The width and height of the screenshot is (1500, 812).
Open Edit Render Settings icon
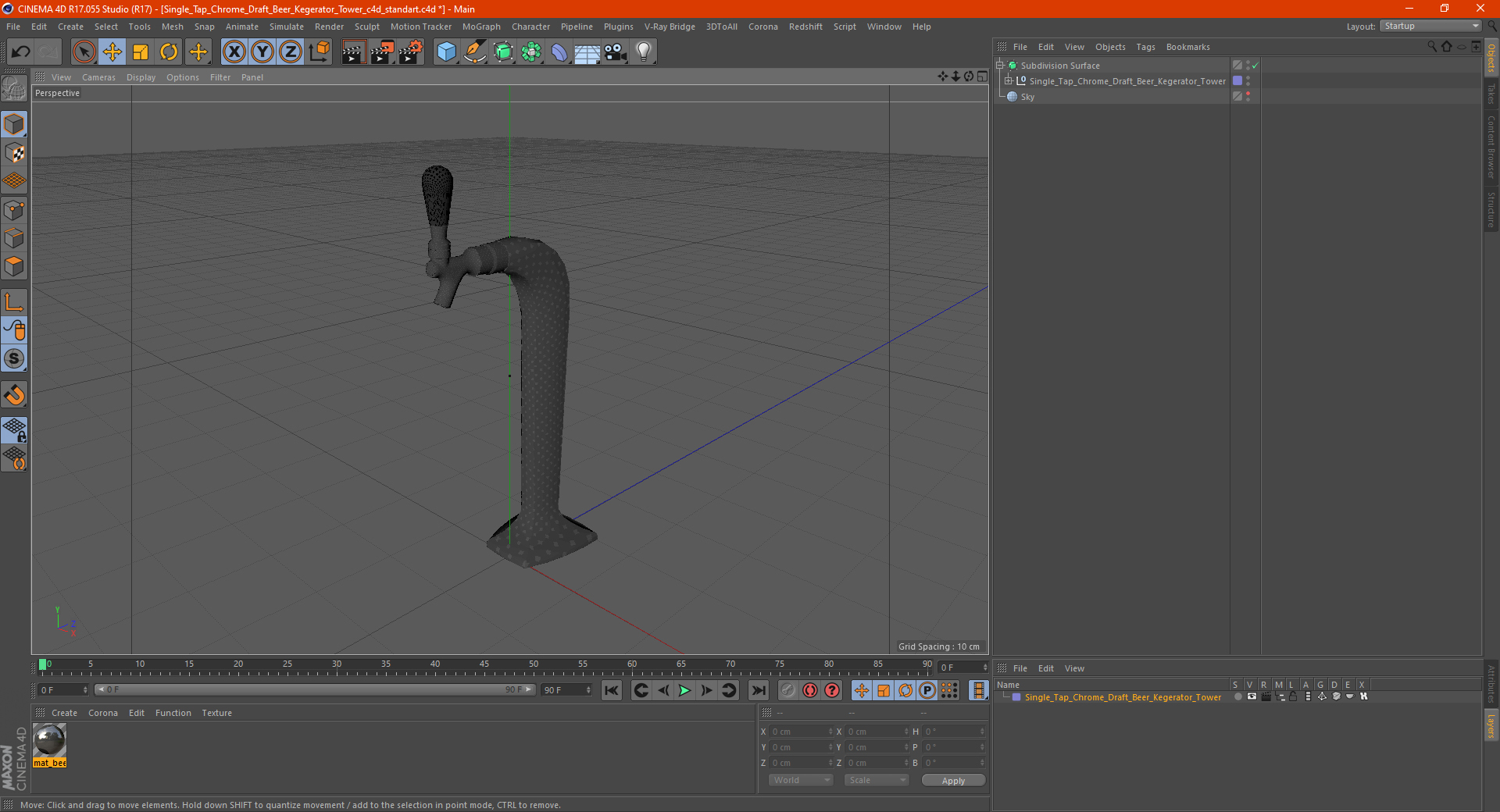tap(411, 52)
